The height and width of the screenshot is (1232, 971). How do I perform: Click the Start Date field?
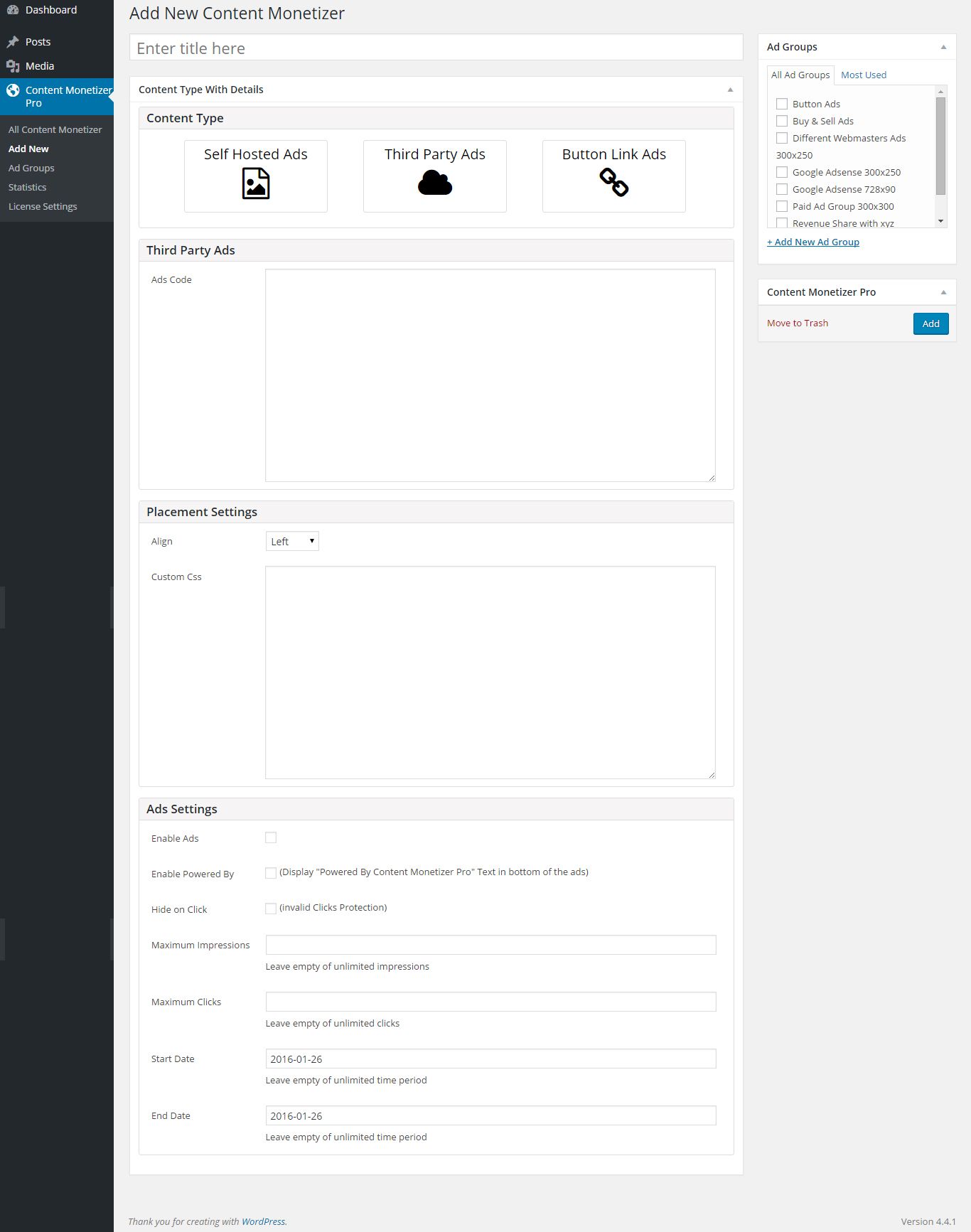(490, 1059)
